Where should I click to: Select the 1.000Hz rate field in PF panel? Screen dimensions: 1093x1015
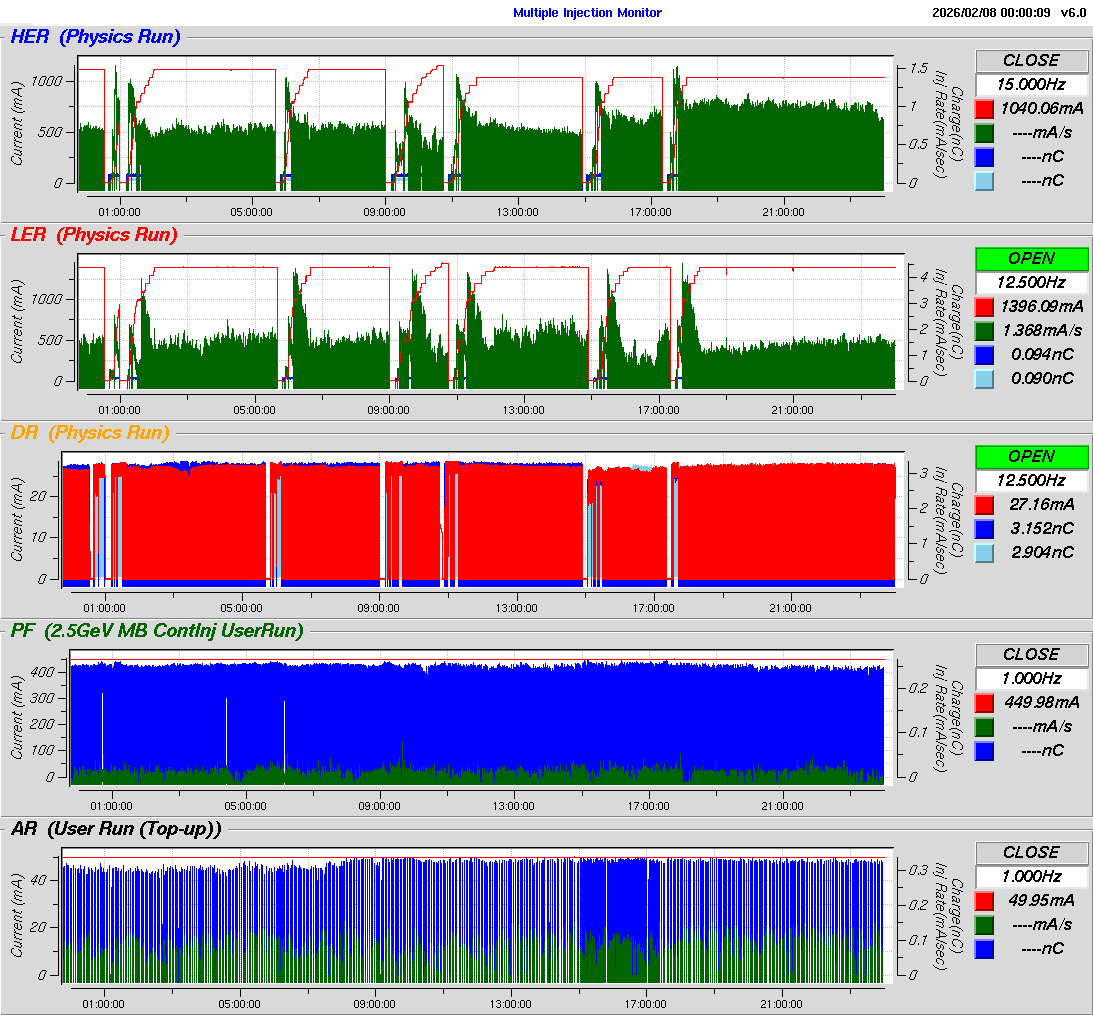(x=1031, y=678)
